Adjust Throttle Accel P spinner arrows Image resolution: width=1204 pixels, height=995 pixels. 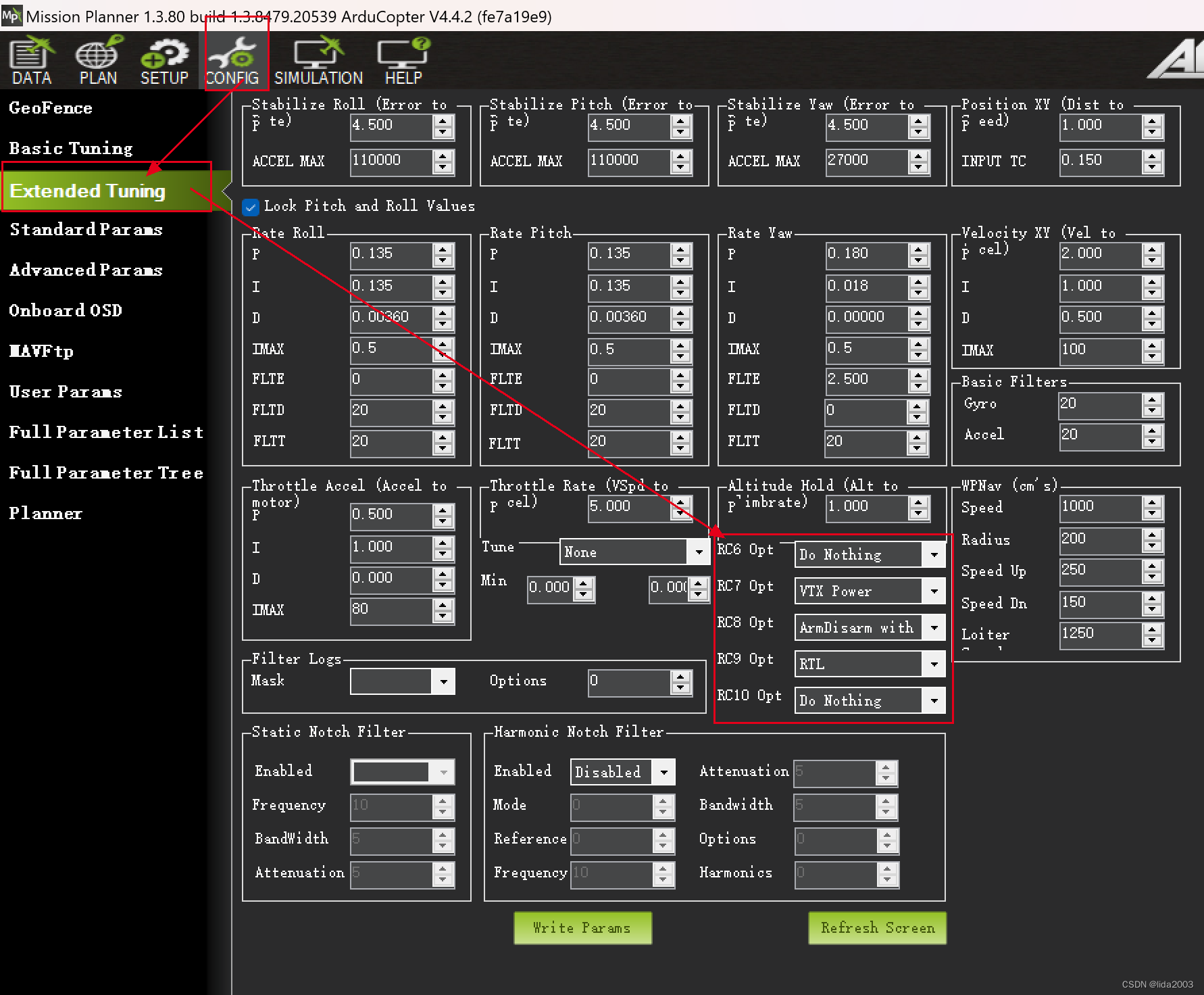coord(443,516)
